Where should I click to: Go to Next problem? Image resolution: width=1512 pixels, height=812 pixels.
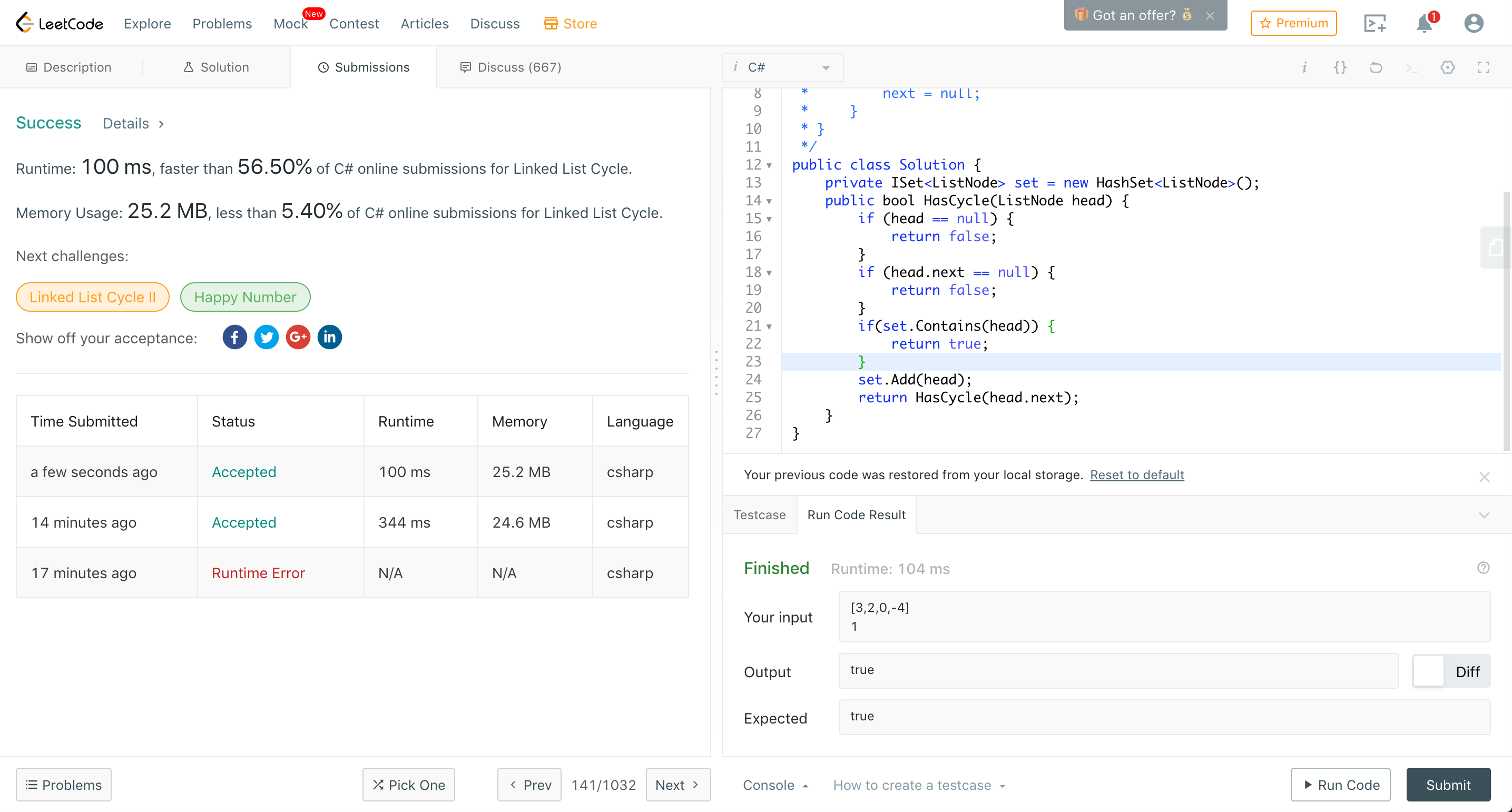point(678,785)
